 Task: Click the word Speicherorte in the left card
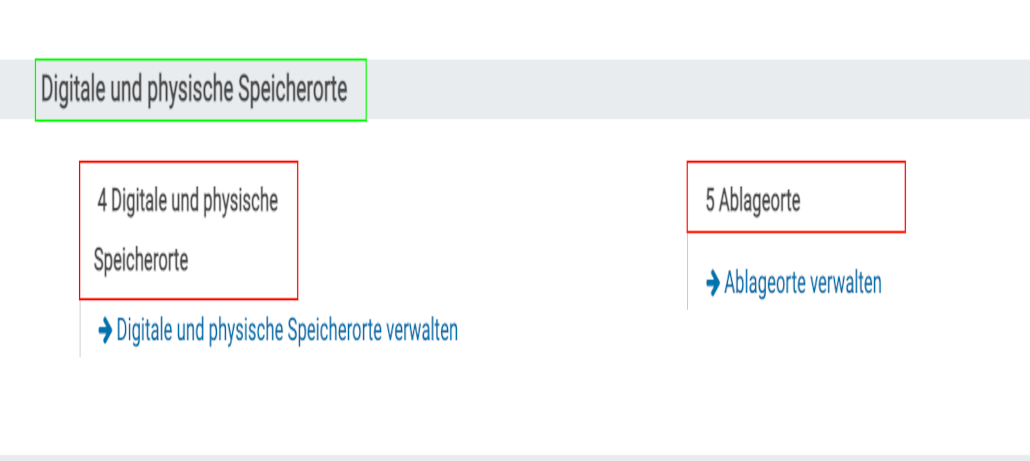[x=141, y=260]
